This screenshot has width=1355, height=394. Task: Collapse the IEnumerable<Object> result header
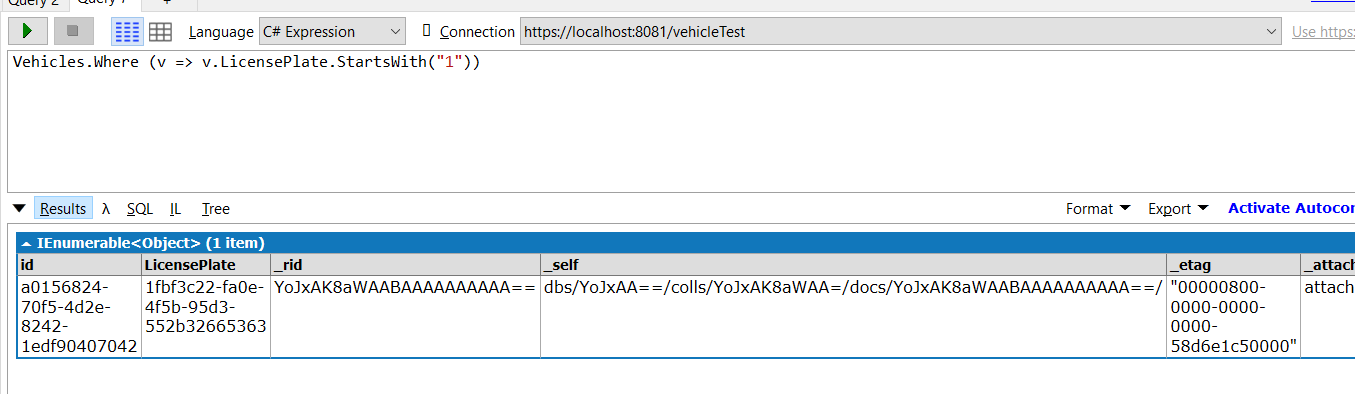[x=26, y=242]
